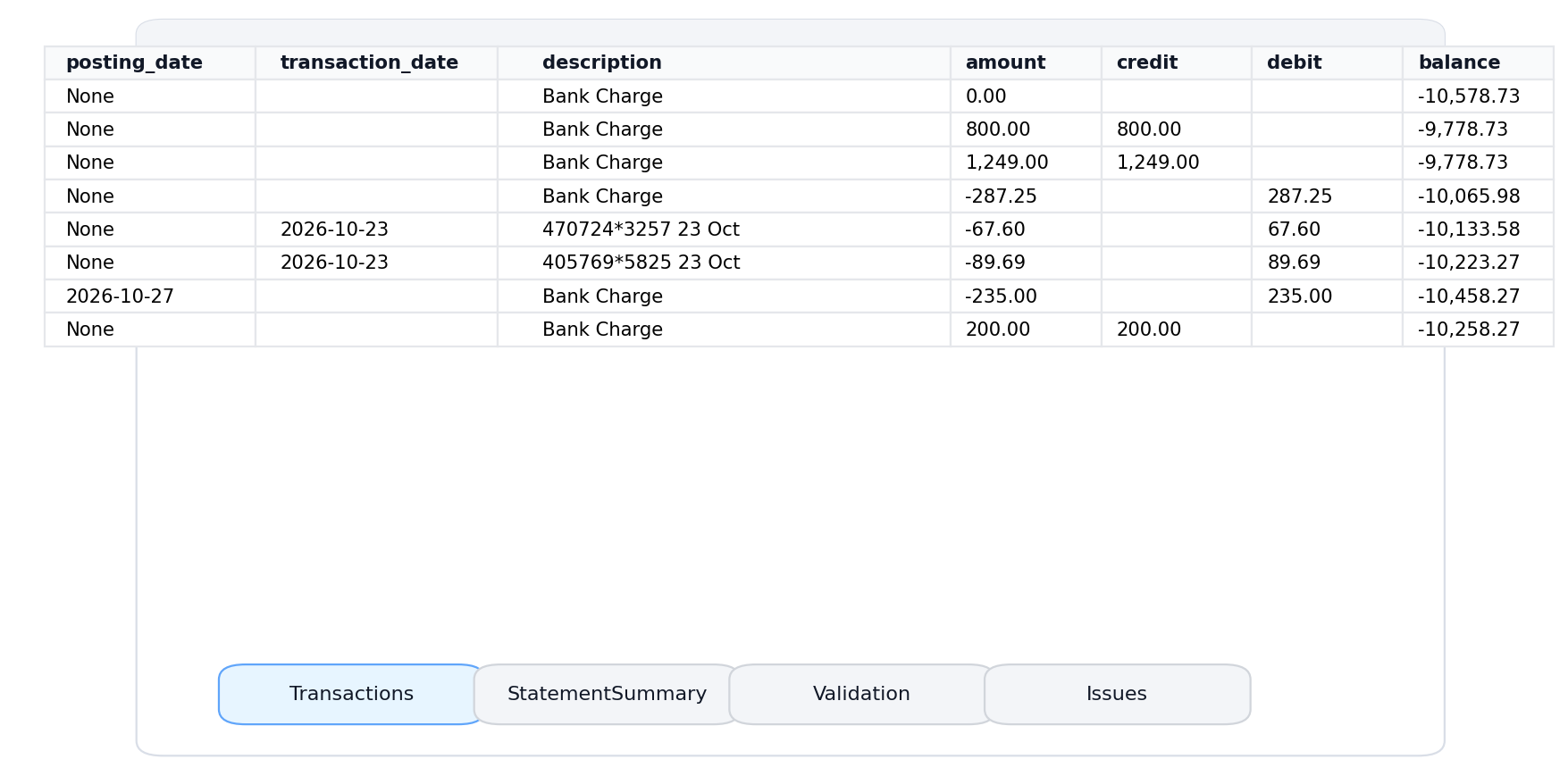1568x776 pixels.
Task: Click the amount cell -67.60
Action: [x=1026, y=229]
